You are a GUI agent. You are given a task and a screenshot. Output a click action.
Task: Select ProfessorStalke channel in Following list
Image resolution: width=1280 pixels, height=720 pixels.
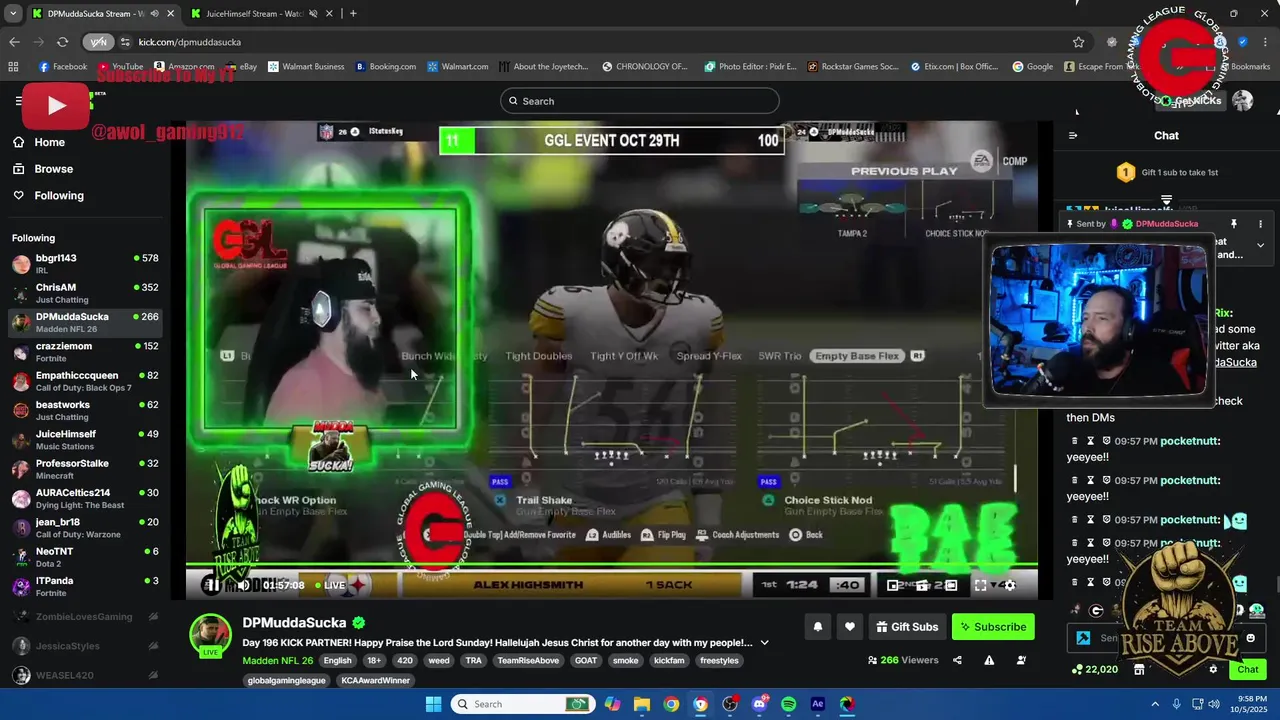(85, 469)
